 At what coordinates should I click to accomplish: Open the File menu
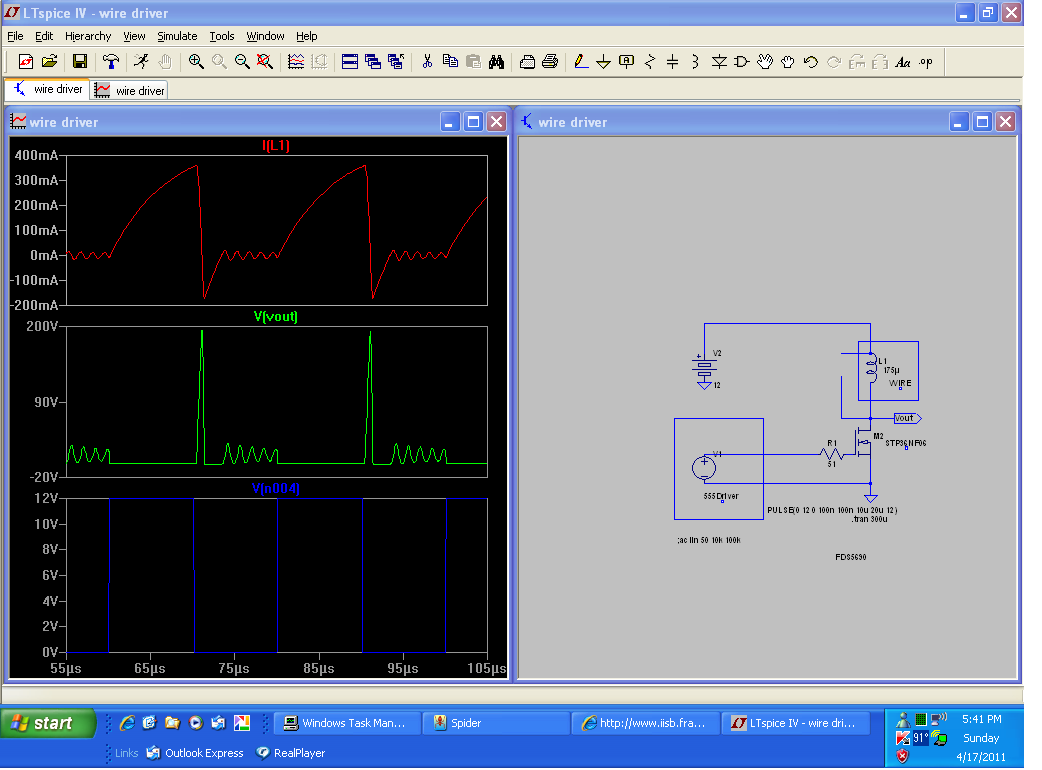15,36
